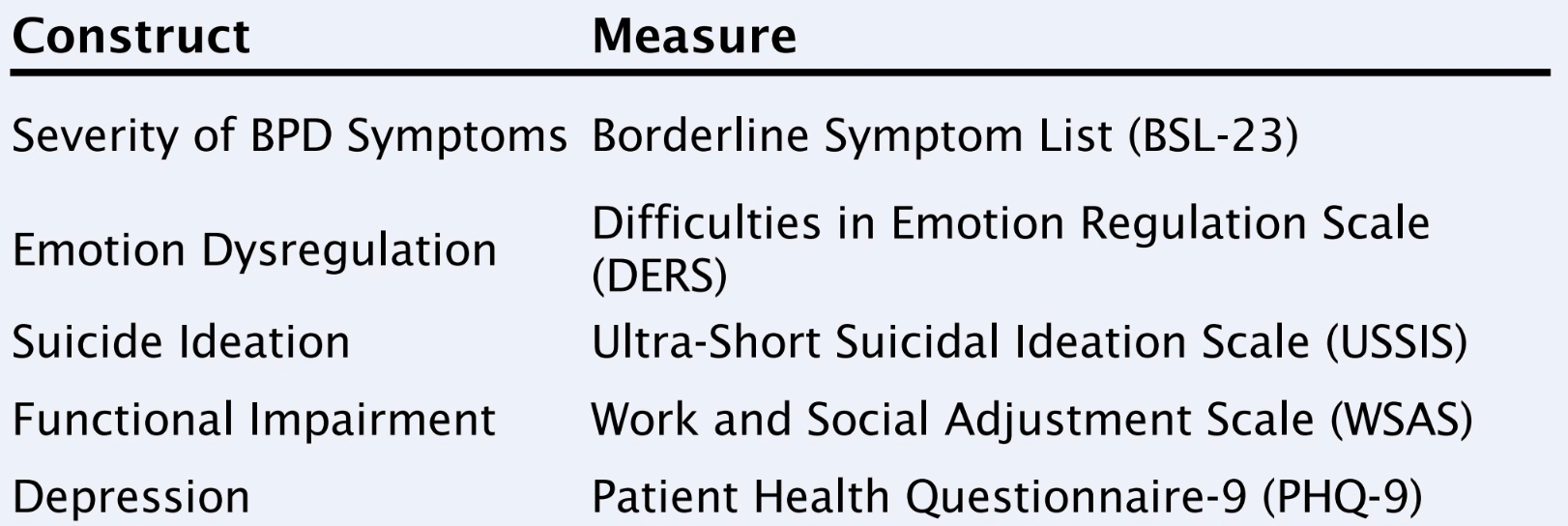The width and height of the screenshot is (1568, 526).
Task: Click the (DERS) abbreviation
Action: 658,277
